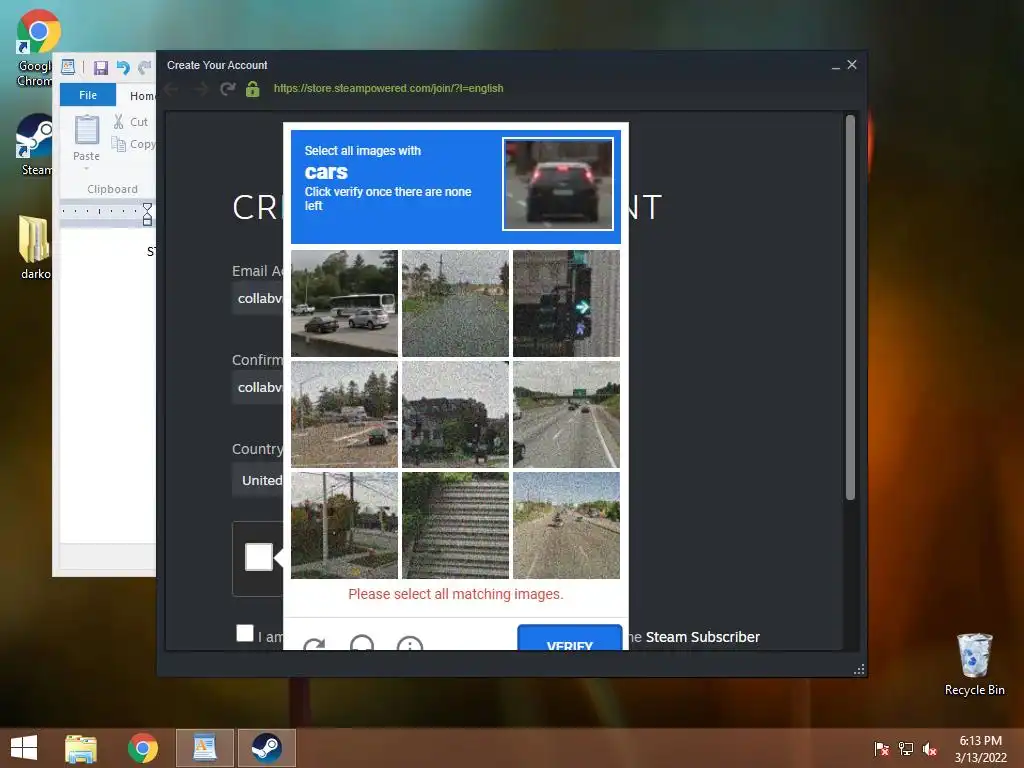Screen dimensions: 1024x768
Task: Click the WordPad application icon in title bar
Action: (68, 67)
